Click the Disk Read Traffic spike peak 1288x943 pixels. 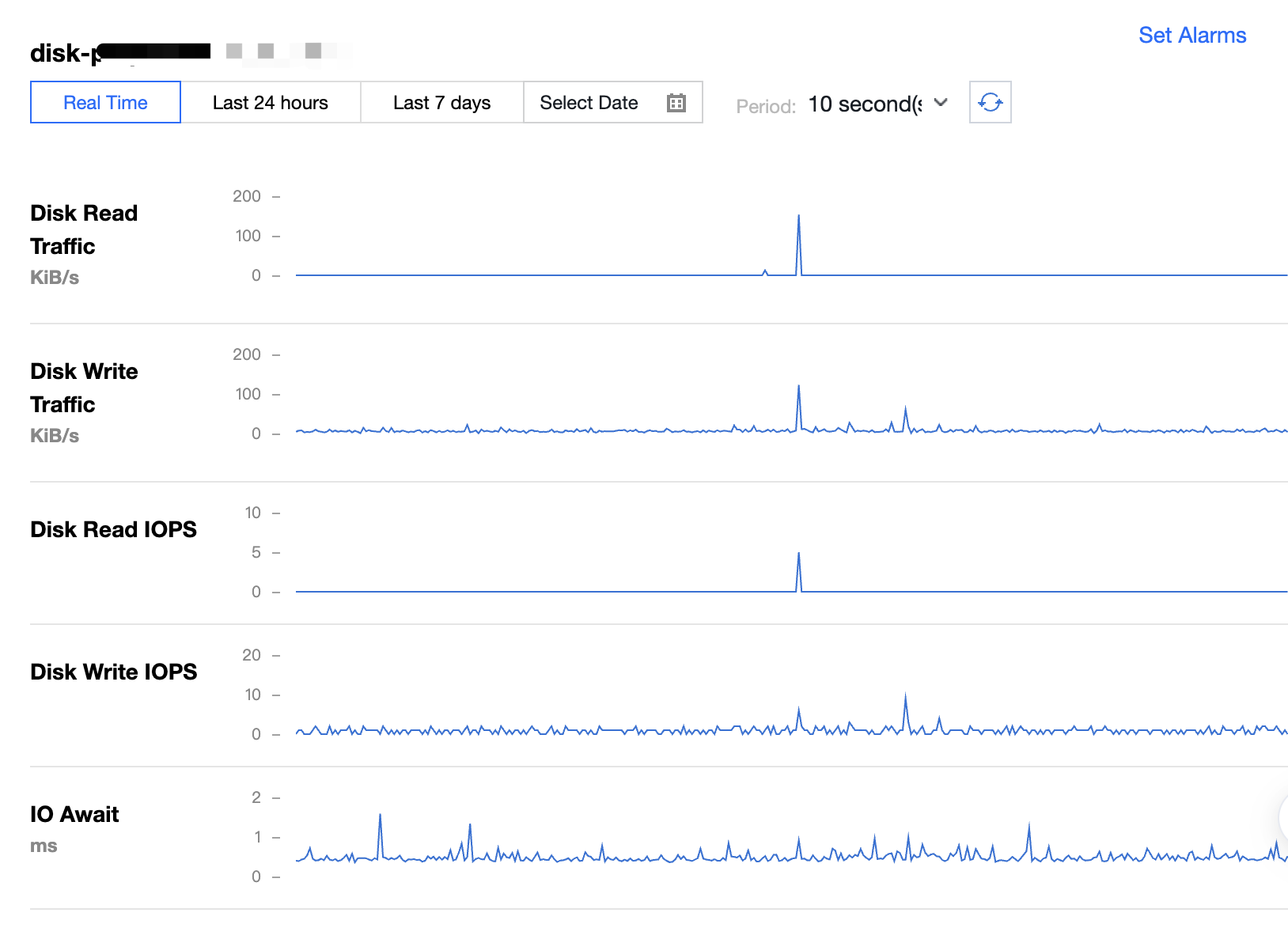(x=798, y=217)
